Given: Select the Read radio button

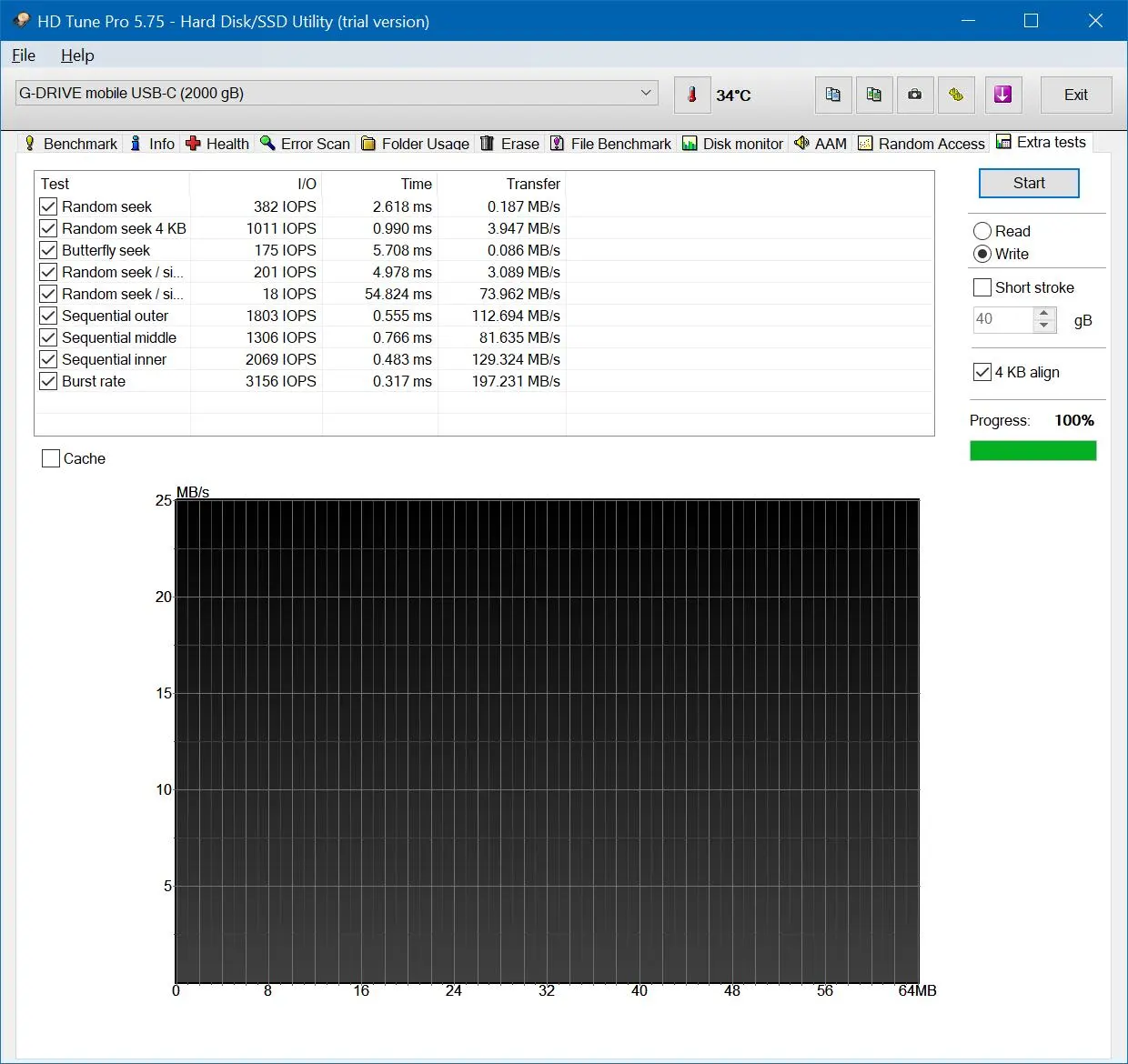Looking at the screenshot, I should 982,231.
